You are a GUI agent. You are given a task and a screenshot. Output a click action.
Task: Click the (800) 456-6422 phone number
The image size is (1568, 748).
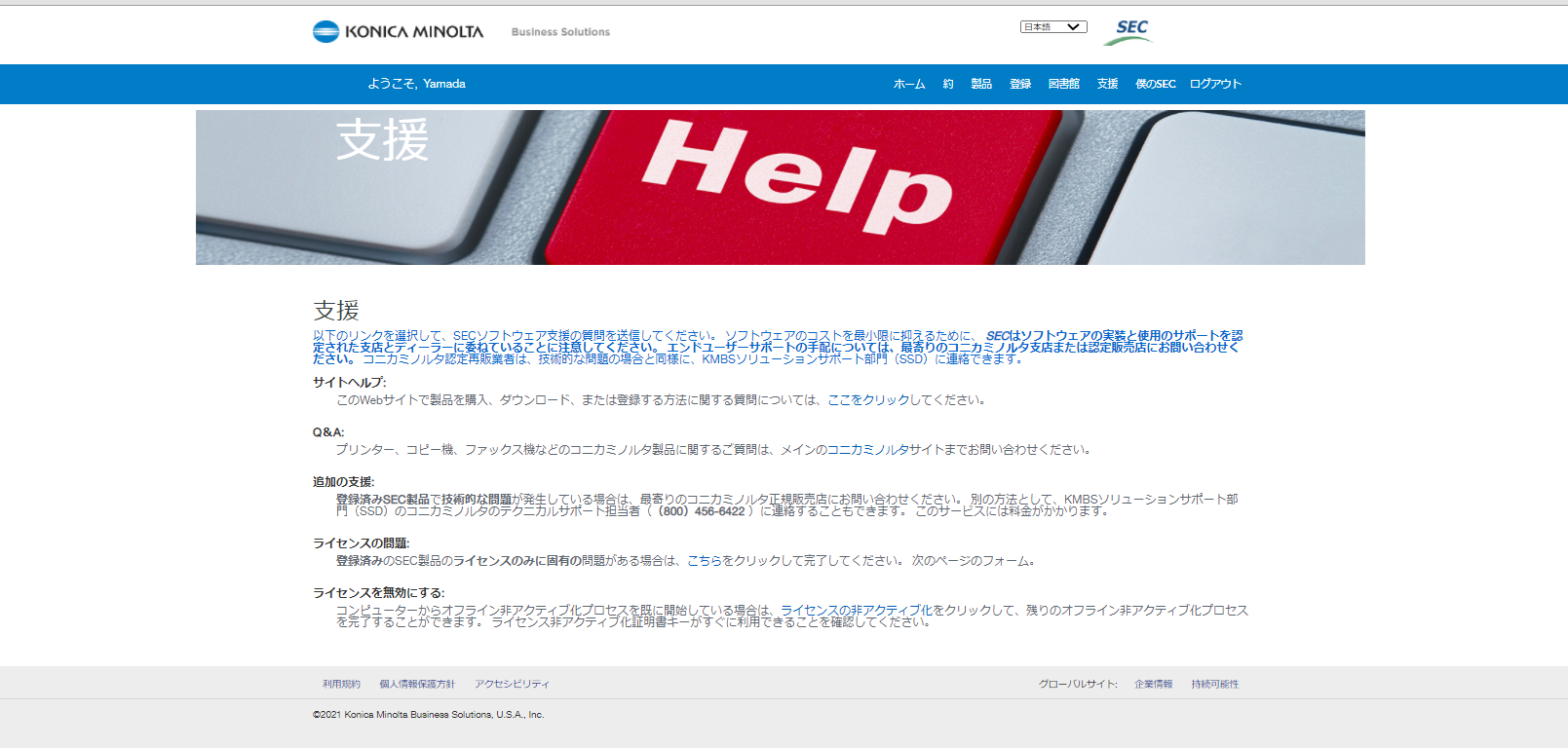point(702,511)
